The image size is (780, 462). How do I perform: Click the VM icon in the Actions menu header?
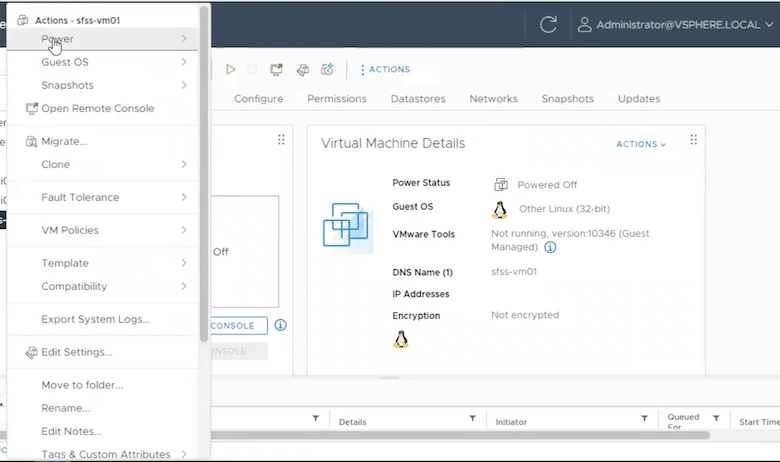[23, 20]
